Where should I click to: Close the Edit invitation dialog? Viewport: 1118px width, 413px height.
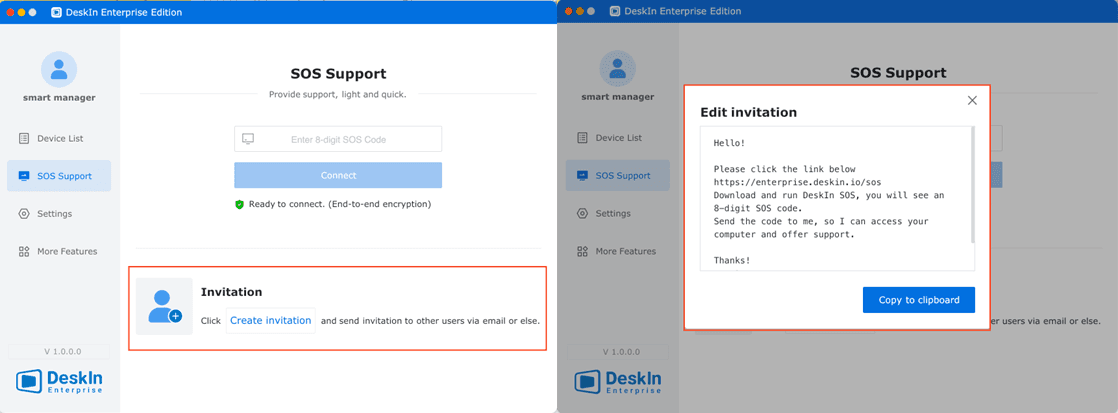pos(972,101)
